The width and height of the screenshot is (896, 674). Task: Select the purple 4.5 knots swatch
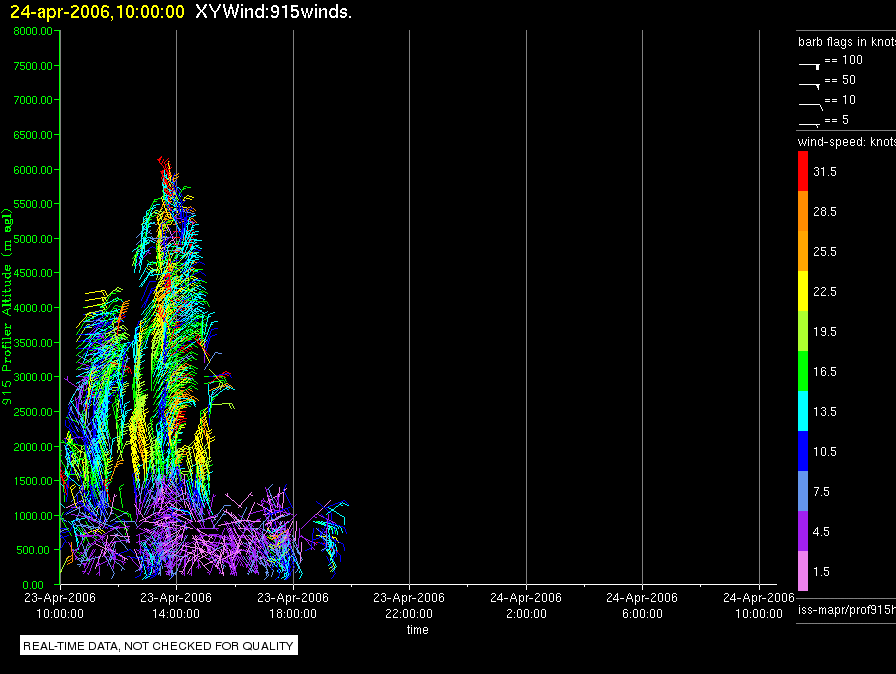coord(803,531)
